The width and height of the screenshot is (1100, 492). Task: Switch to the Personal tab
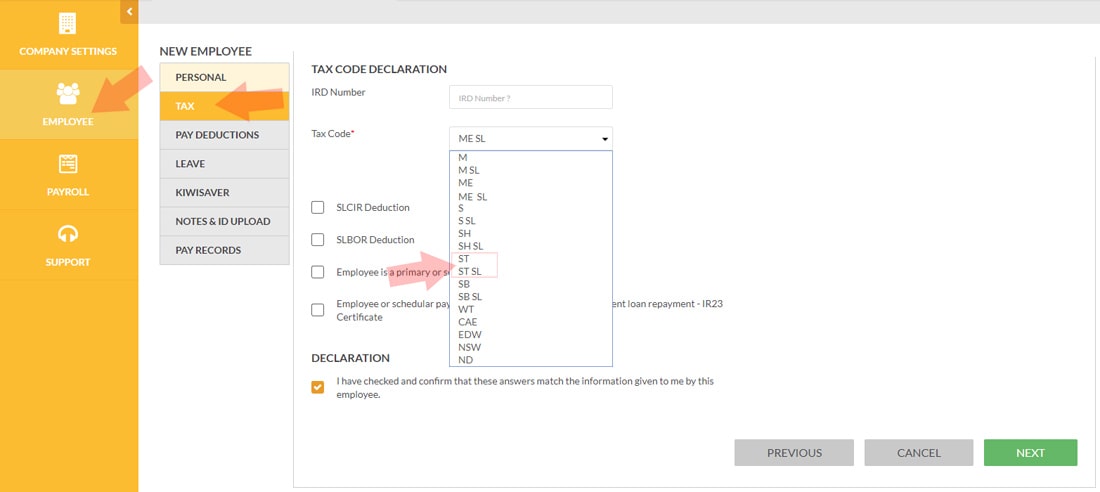click(224, 77)
